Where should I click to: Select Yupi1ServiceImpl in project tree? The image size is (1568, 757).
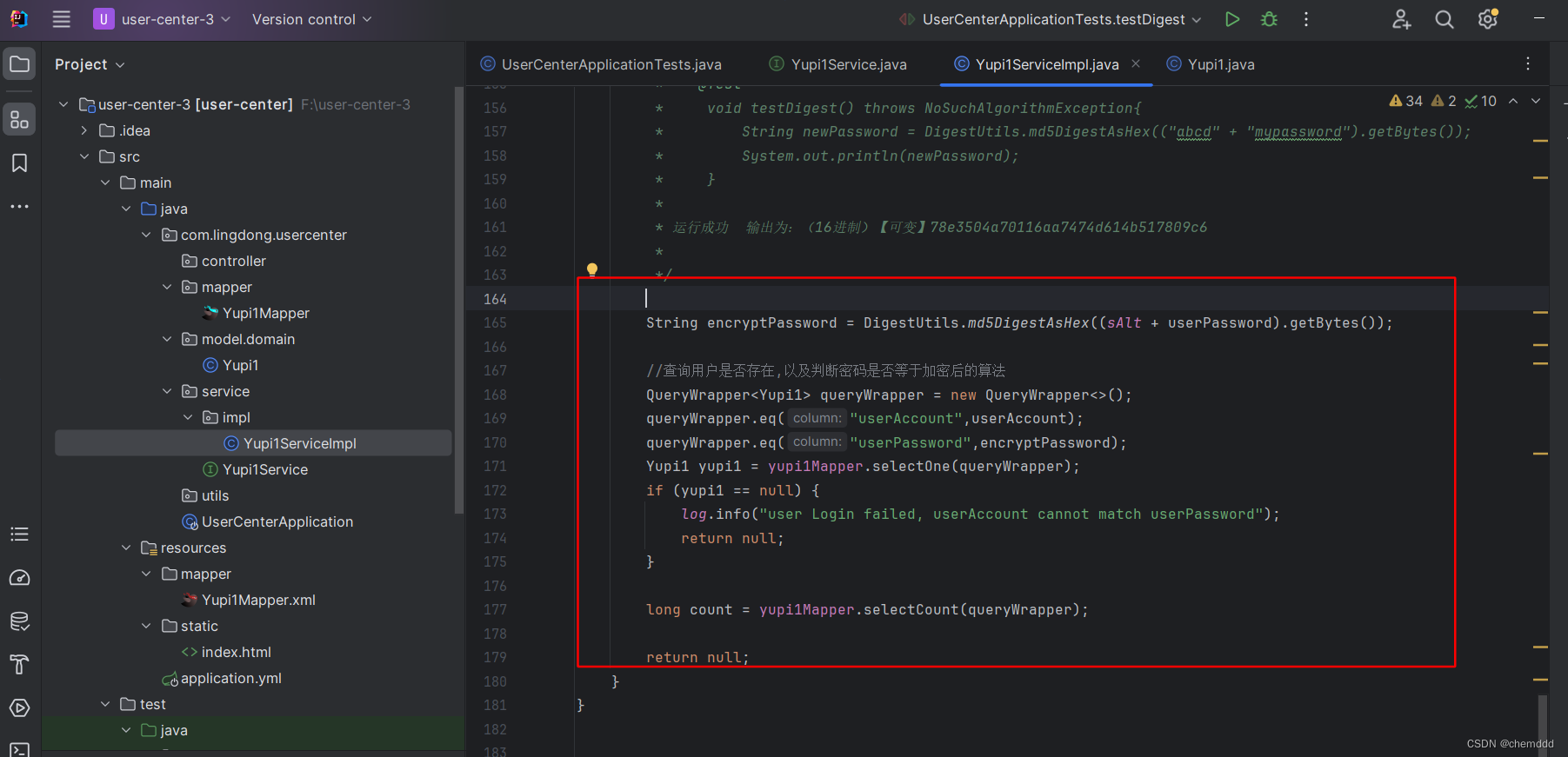[299, 443]
